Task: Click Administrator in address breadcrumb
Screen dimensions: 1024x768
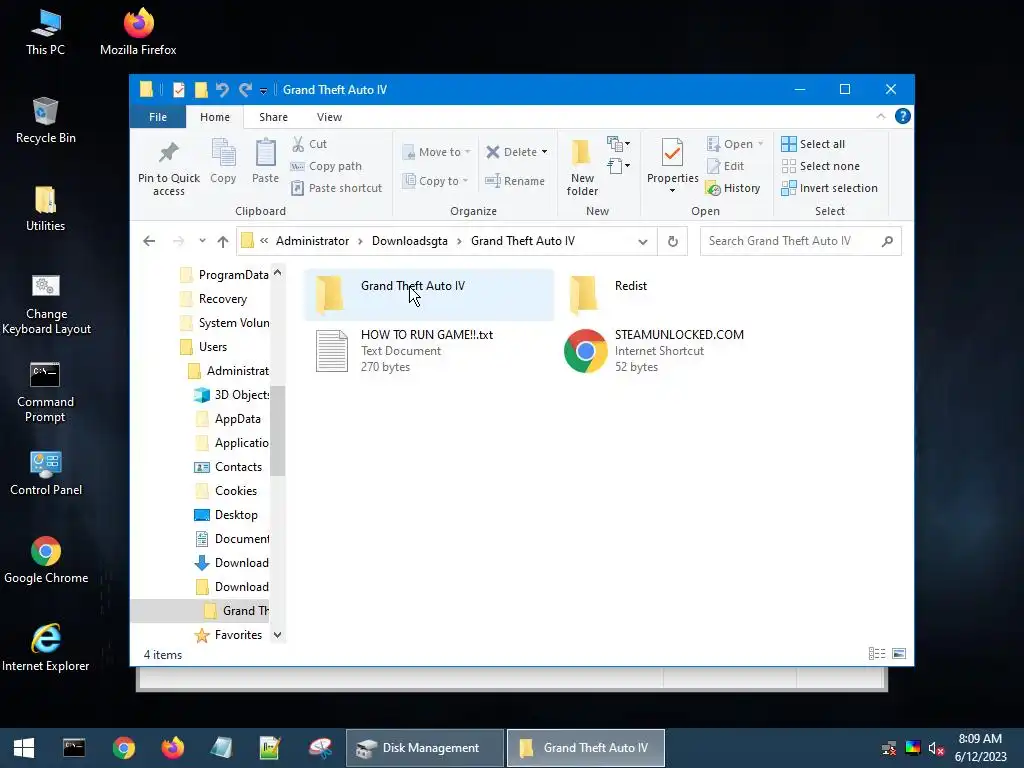Action: [312, 241]
